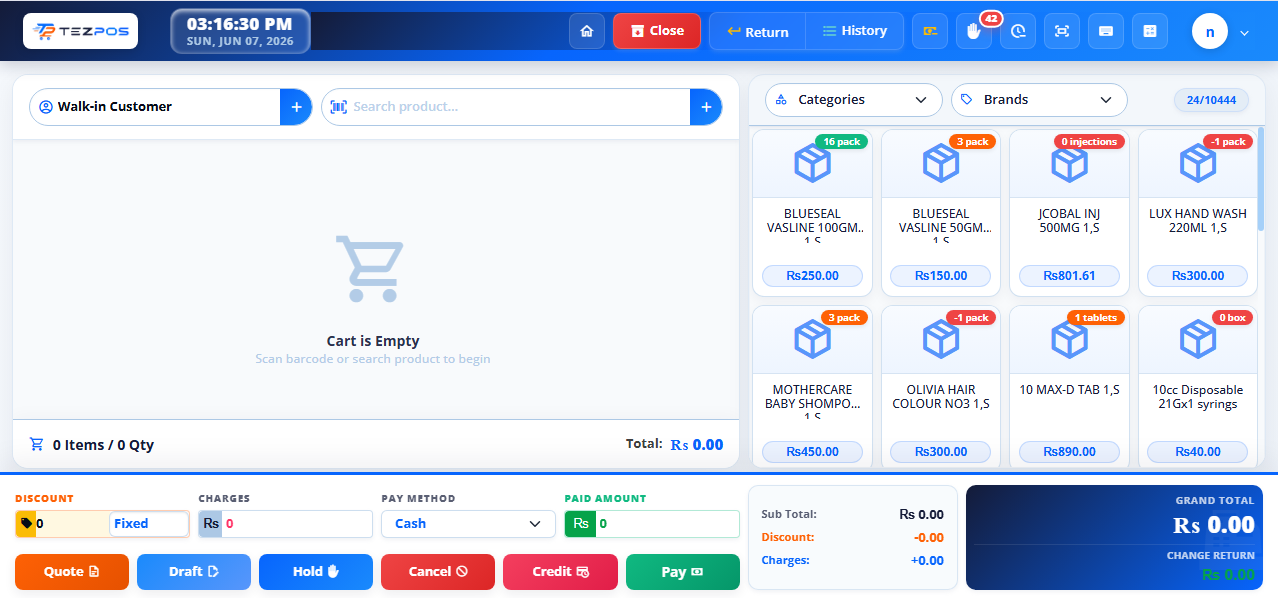Click the '0 box' stock badge
This screenshot has width=1278, height=598.
[1231, 318]
